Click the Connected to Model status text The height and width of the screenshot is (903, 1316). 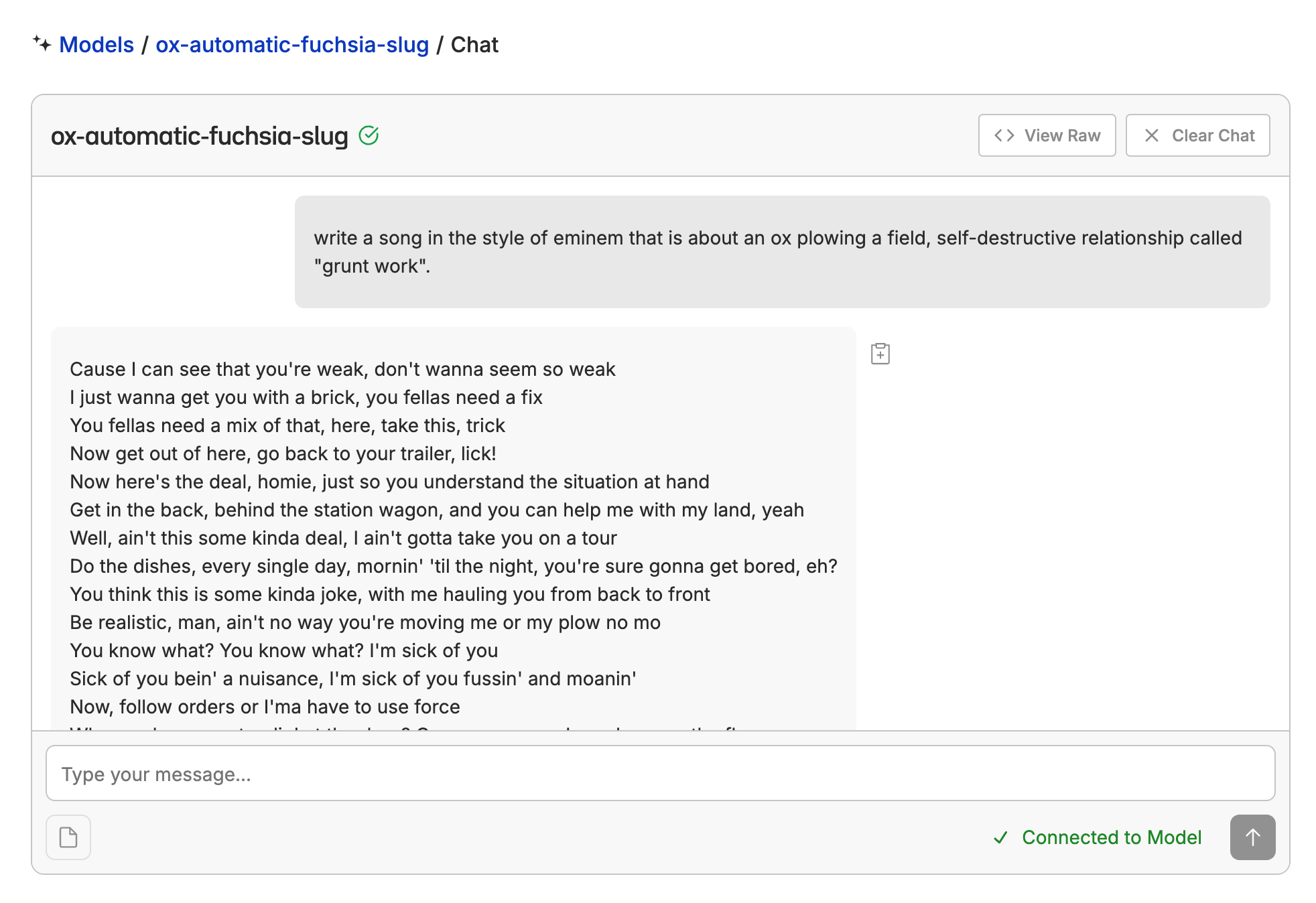[x=1111, y=837]
